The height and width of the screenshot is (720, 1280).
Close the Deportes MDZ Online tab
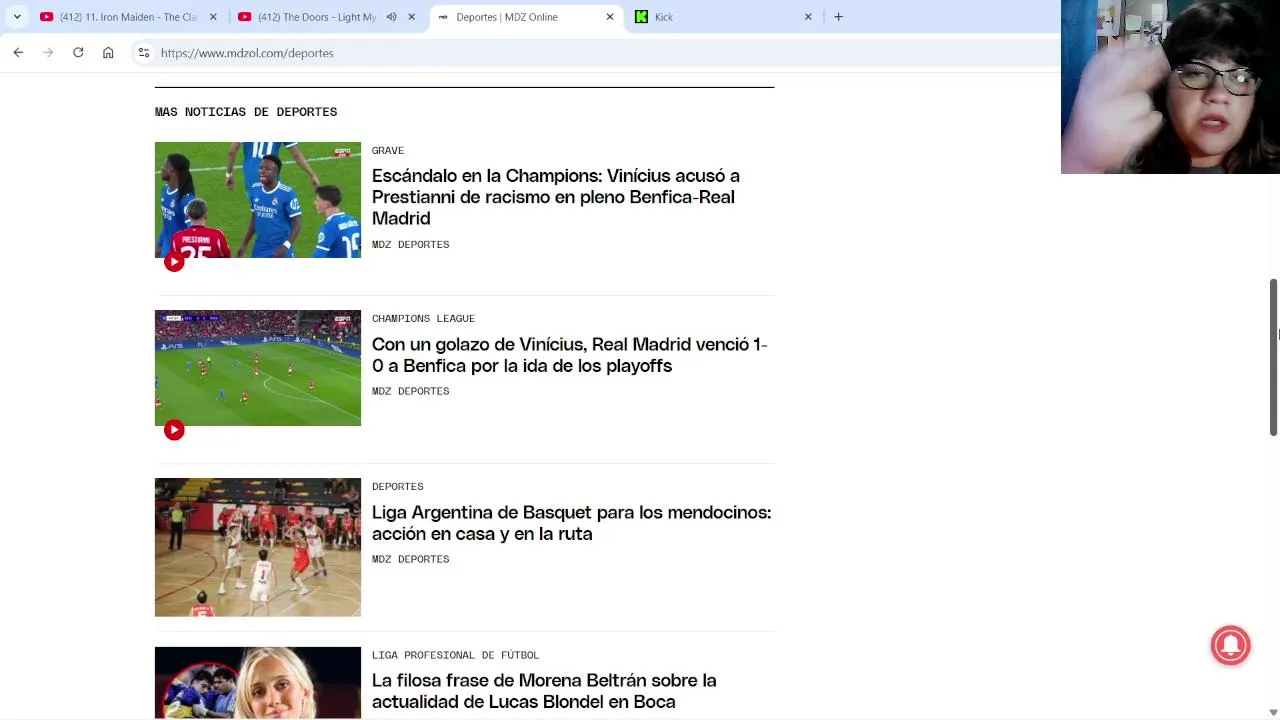tap(610, 17)
